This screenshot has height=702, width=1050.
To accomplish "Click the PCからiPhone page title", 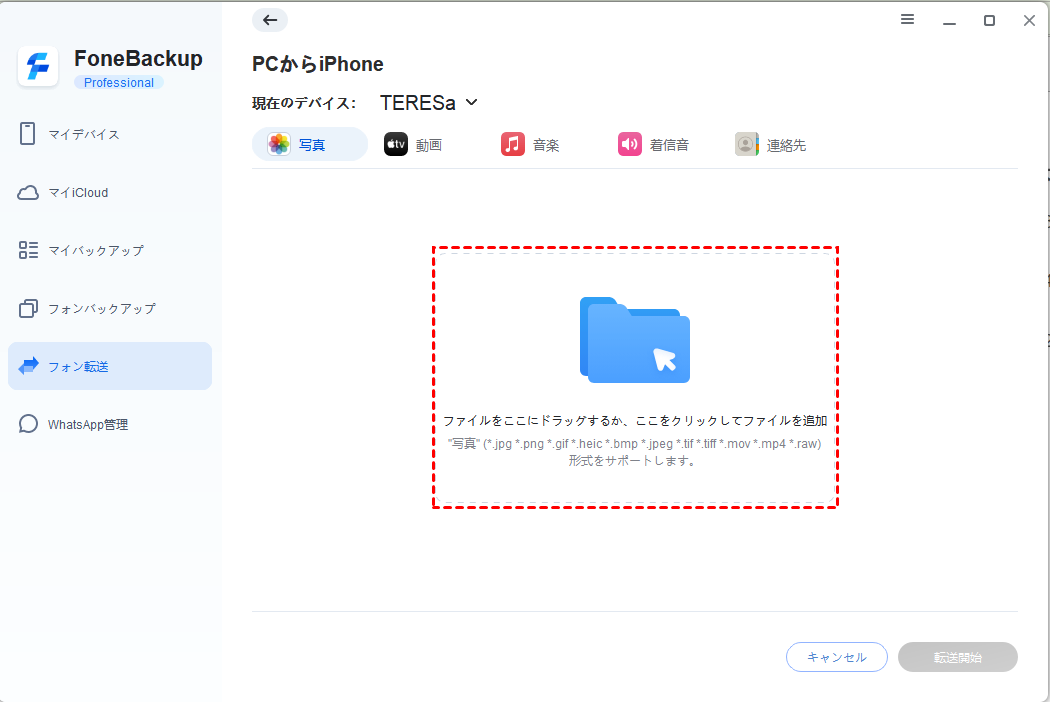I will (x=317, y=64).
